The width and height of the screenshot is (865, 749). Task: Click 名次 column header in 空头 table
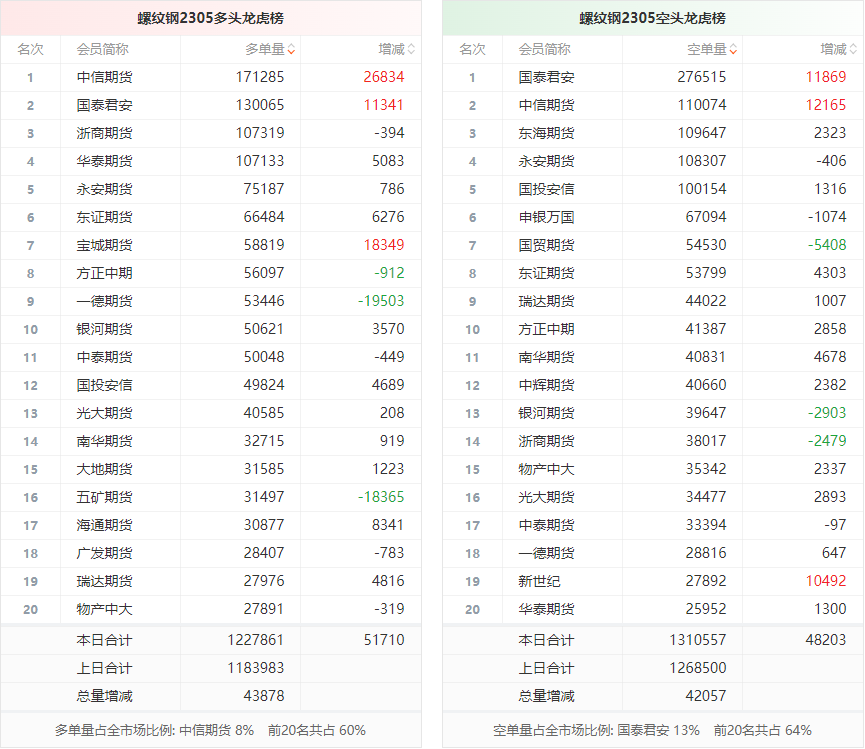472,49
